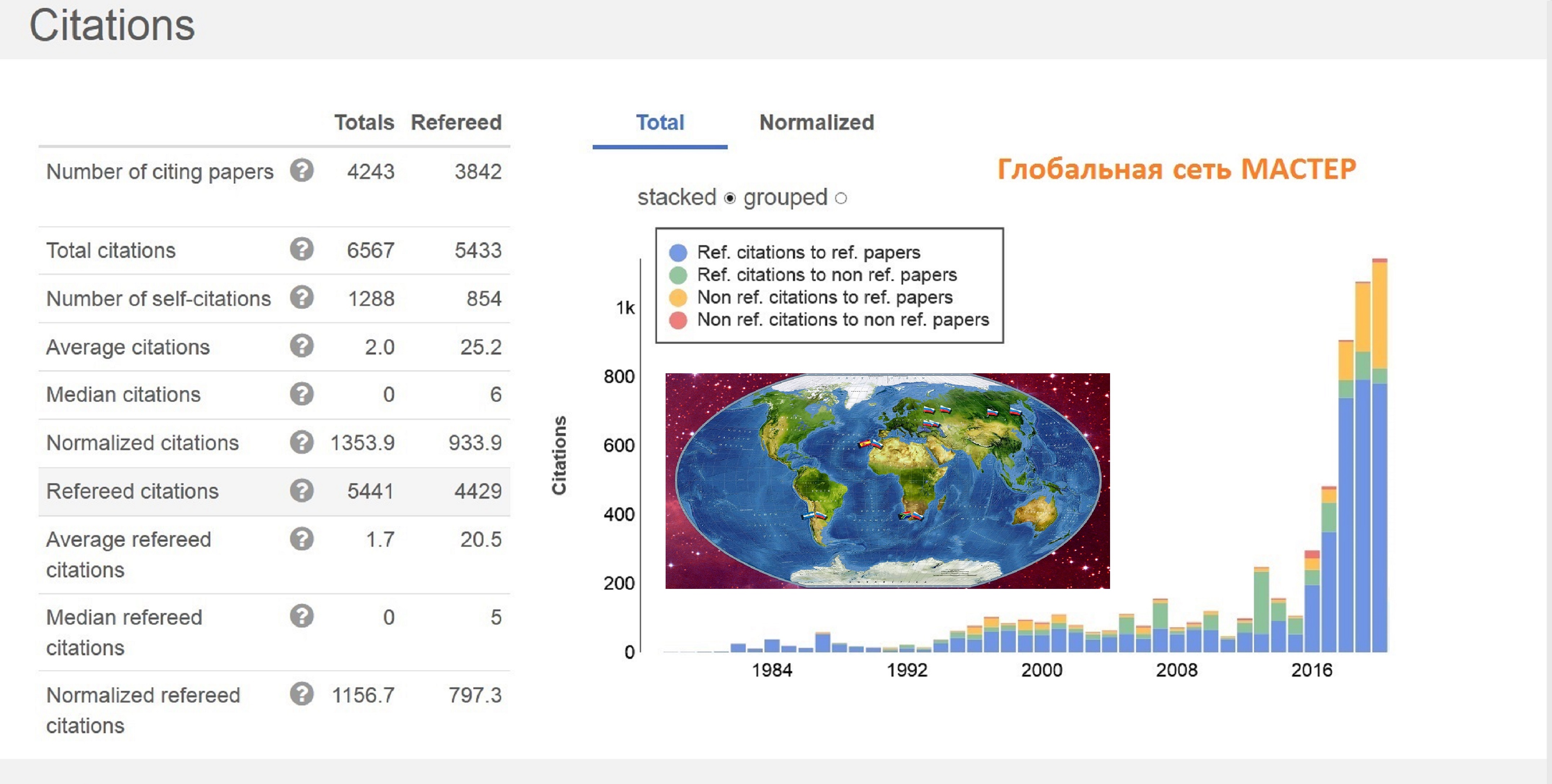
Task: Open help for Normalized citations row
Action: [301, 442]
